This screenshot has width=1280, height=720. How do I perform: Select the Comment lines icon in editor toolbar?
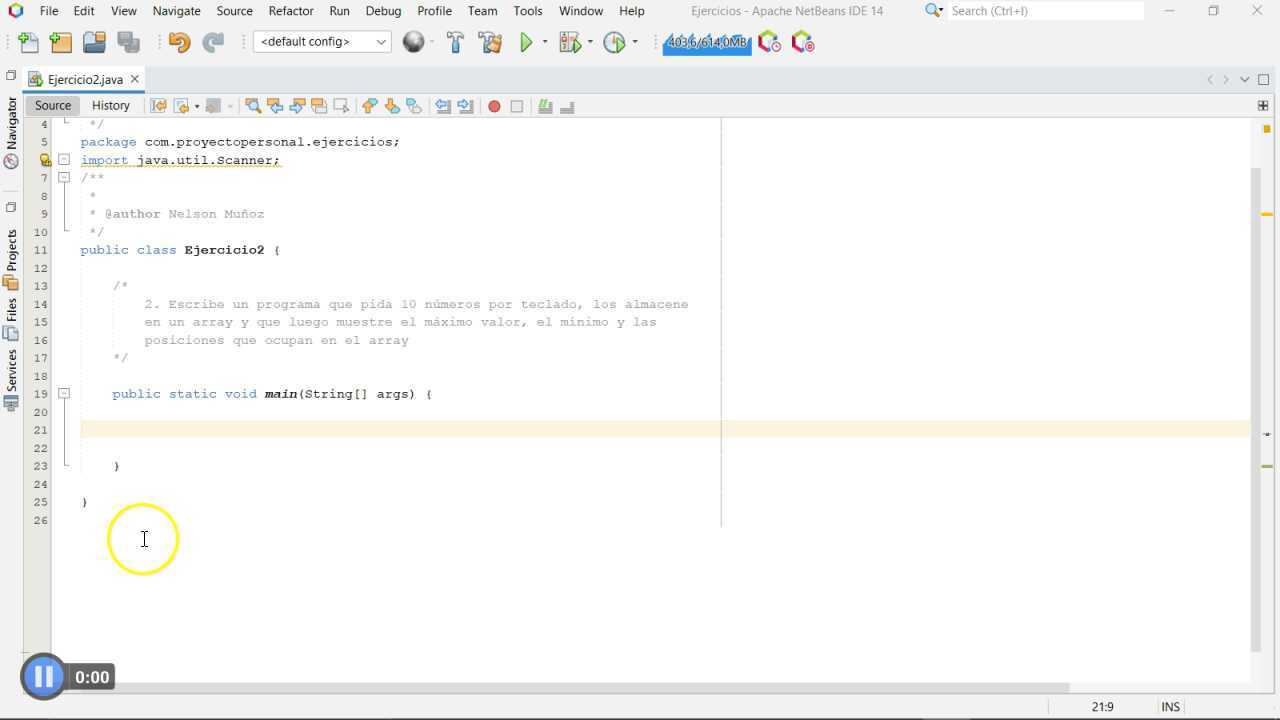coord(543,106)
